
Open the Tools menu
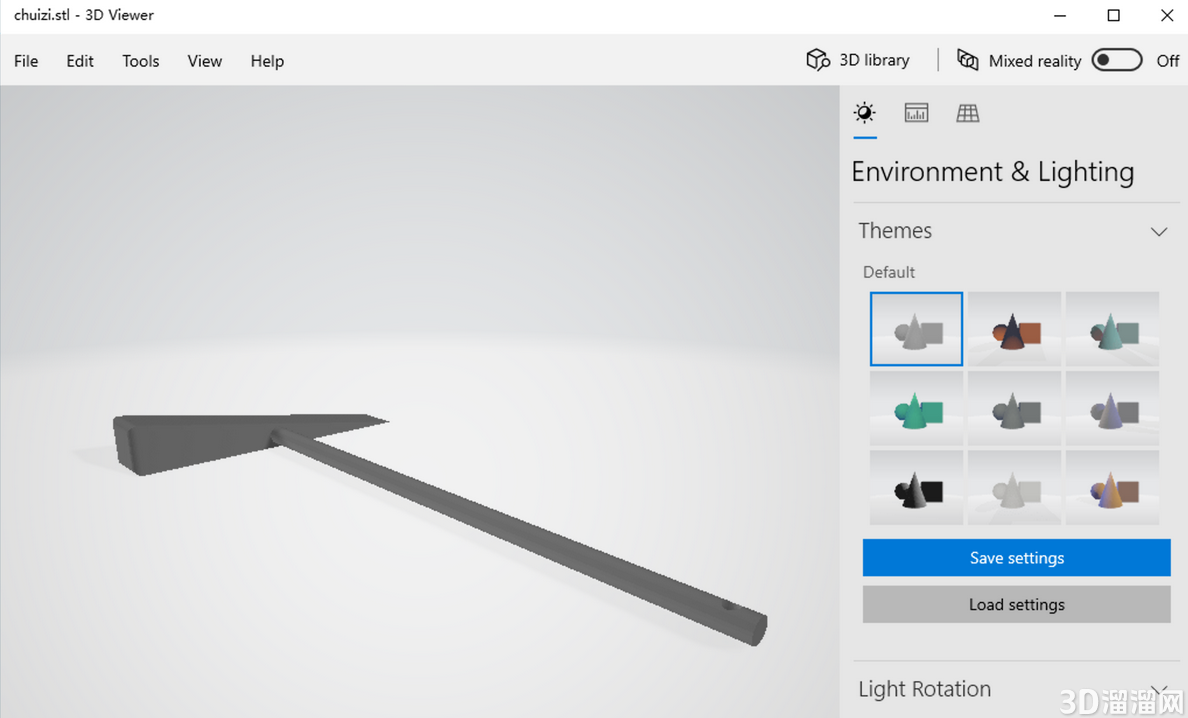(x=141, y=61)
